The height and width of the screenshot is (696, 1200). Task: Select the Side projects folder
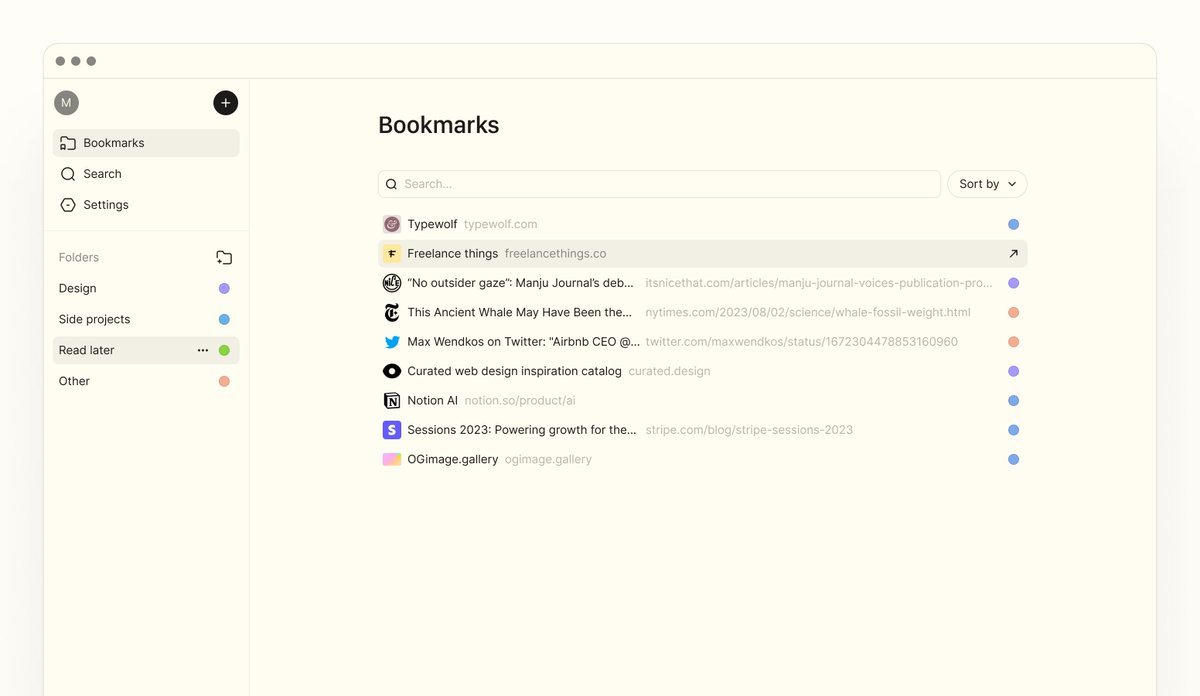[146, 319]
